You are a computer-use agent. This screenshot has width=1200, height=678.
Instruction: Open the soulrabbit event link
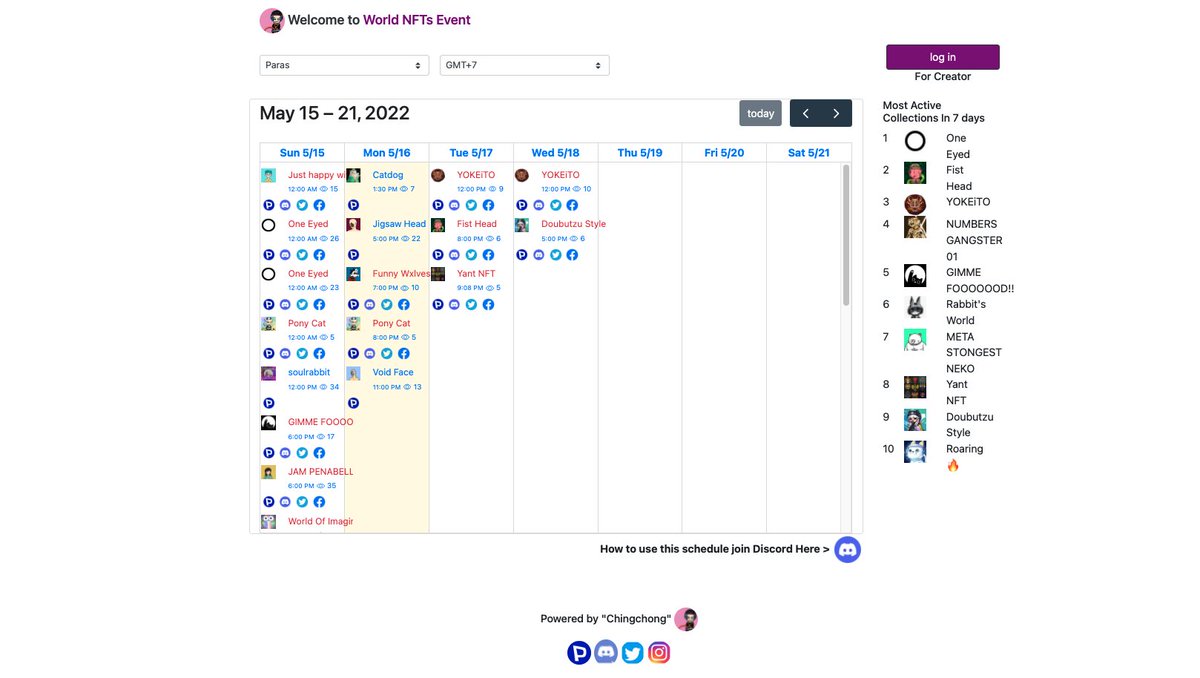coord(309,372)
